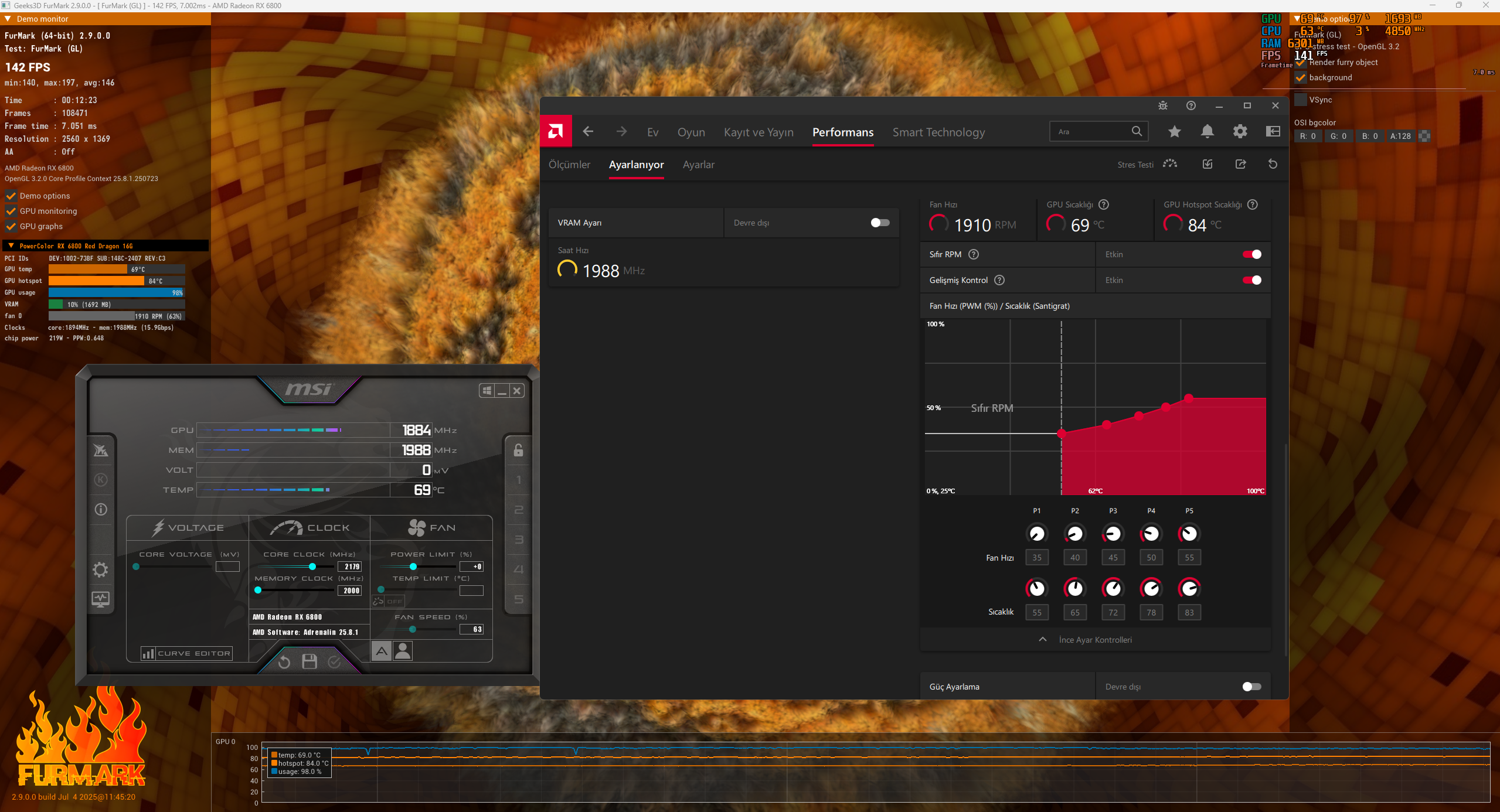Go back with AMD Software's left arrow
The image size is (1500, 812).
(x=588, y=131)
